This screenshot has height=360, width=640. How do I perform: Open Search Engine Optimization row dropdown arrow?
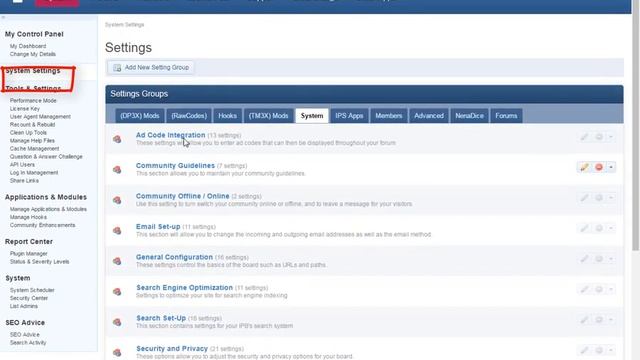point(611,289)
